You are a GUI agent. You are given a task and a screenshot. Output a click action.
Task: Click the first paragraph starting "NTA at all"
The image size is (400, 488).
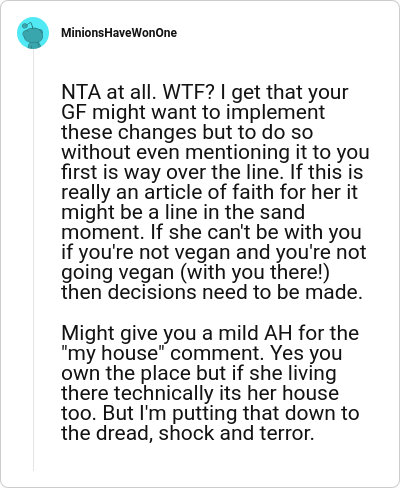(215, 192)
